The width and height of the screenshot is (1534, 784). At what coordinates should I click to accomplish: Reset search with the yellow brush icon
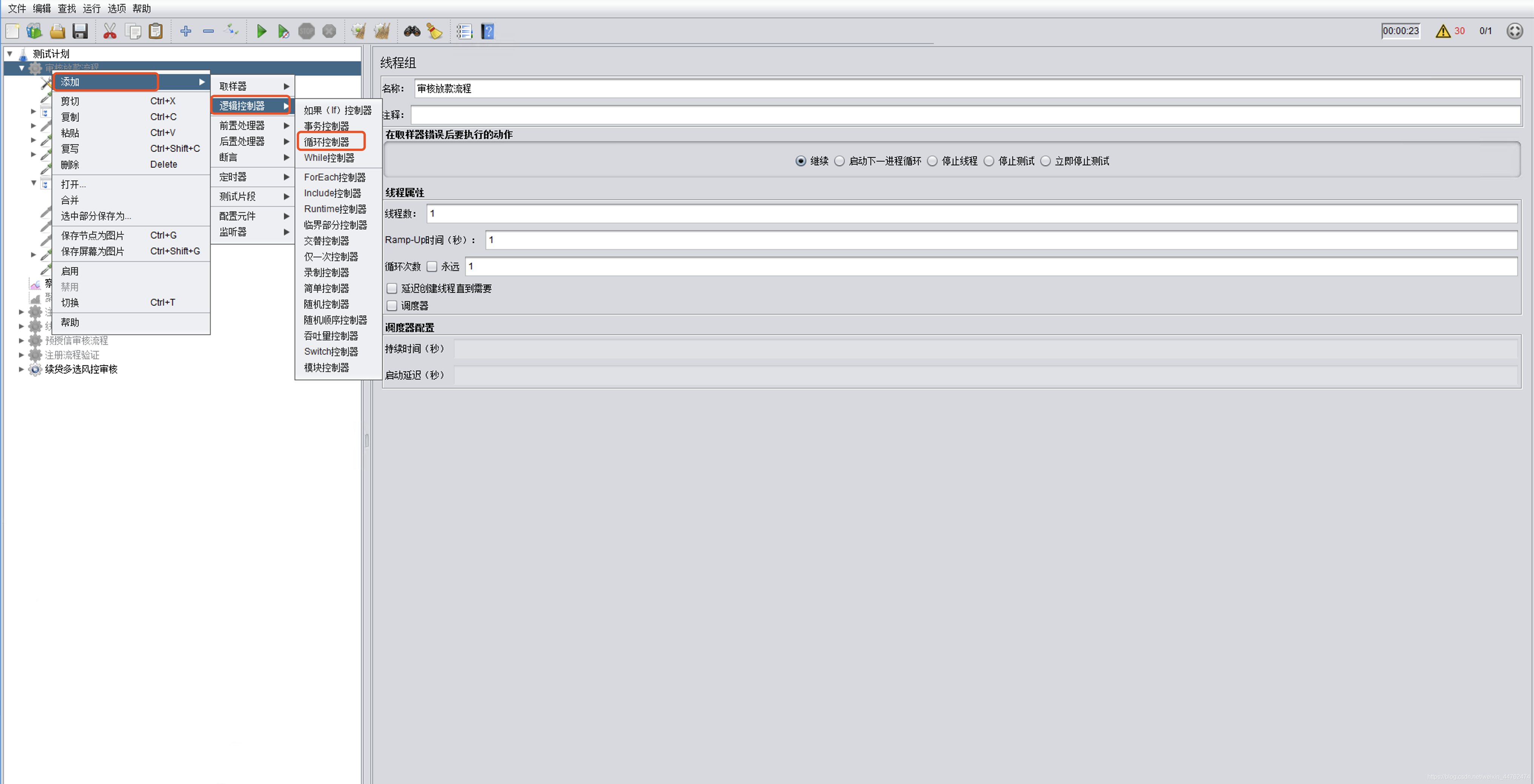coord(435,31)
